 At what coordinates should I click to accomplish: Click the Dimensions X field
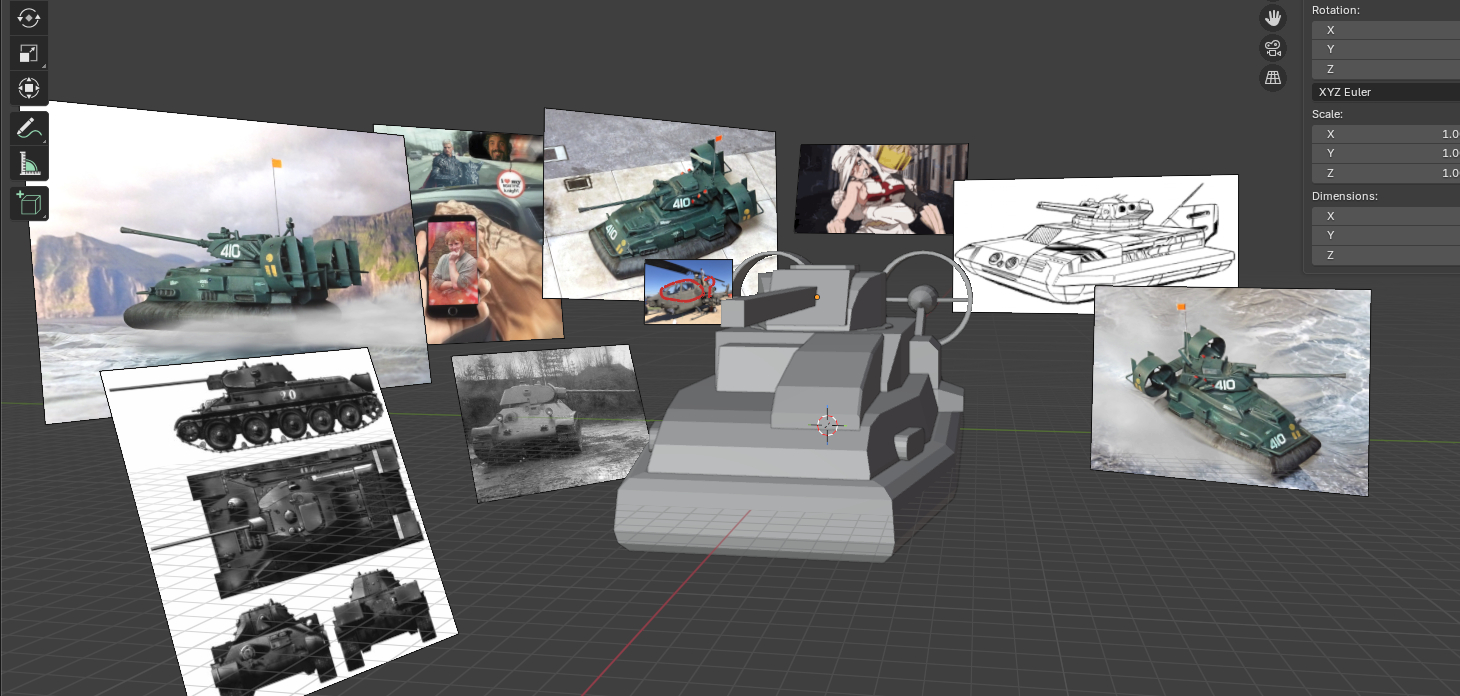pyautogui.click(x=1385, y=216)
